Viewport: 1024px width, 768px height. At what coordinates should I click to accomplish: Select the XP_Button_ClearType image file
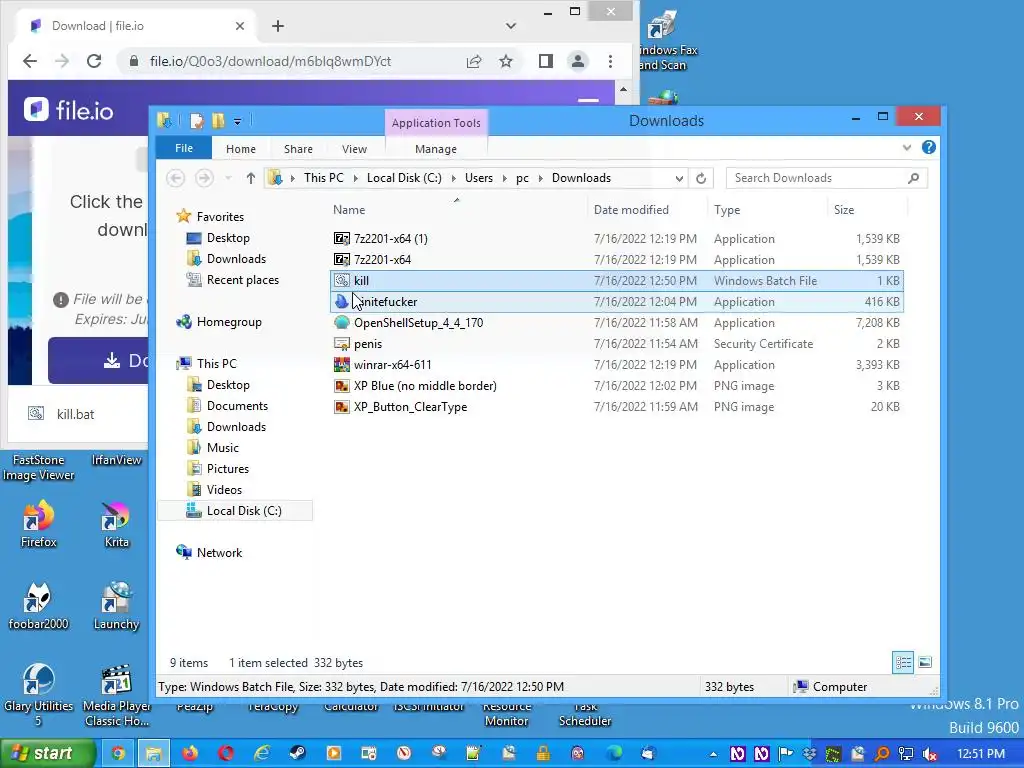[616, 406]
